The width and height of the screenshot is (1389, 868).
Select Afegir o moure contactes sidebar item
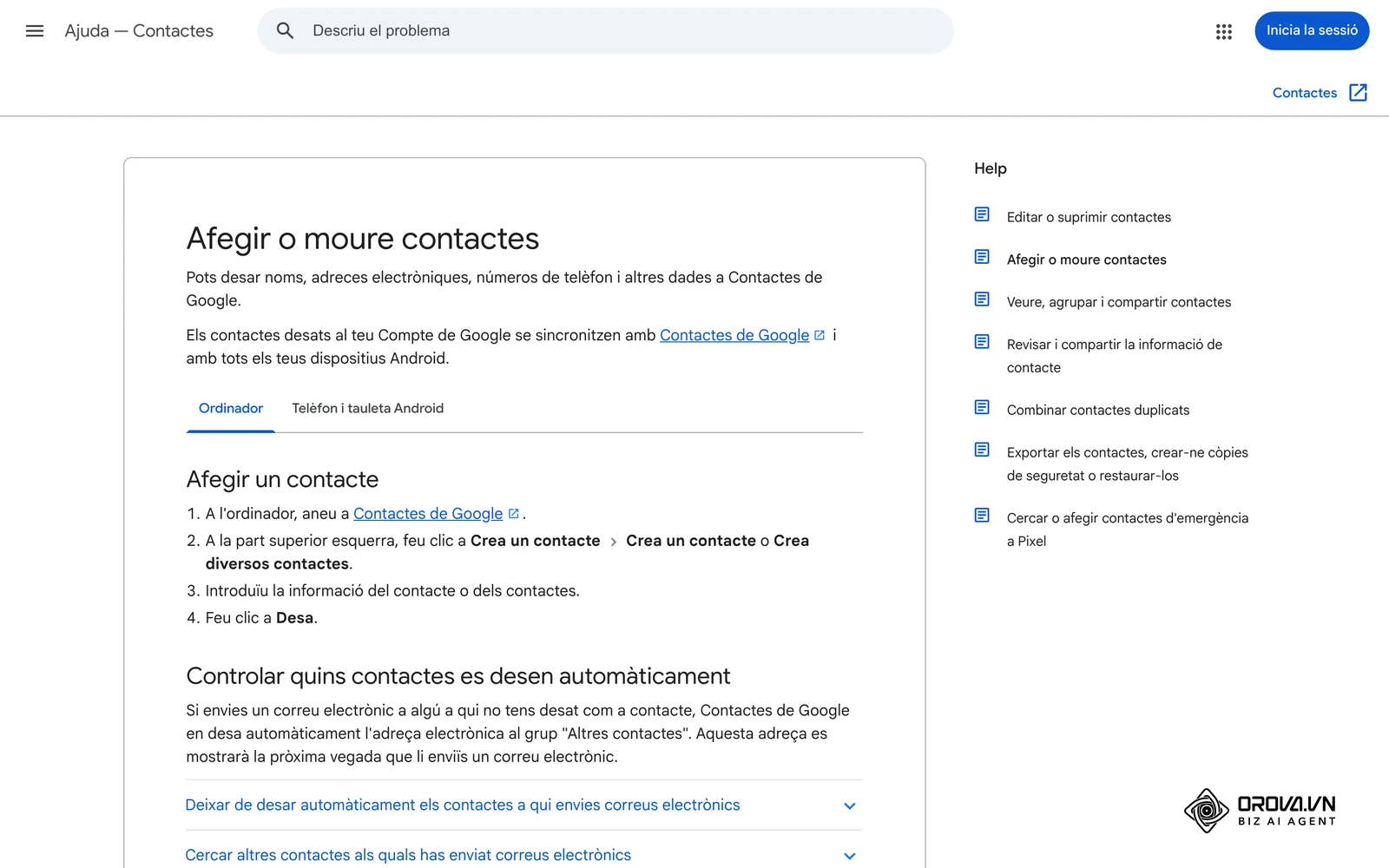pos(1087,260)
